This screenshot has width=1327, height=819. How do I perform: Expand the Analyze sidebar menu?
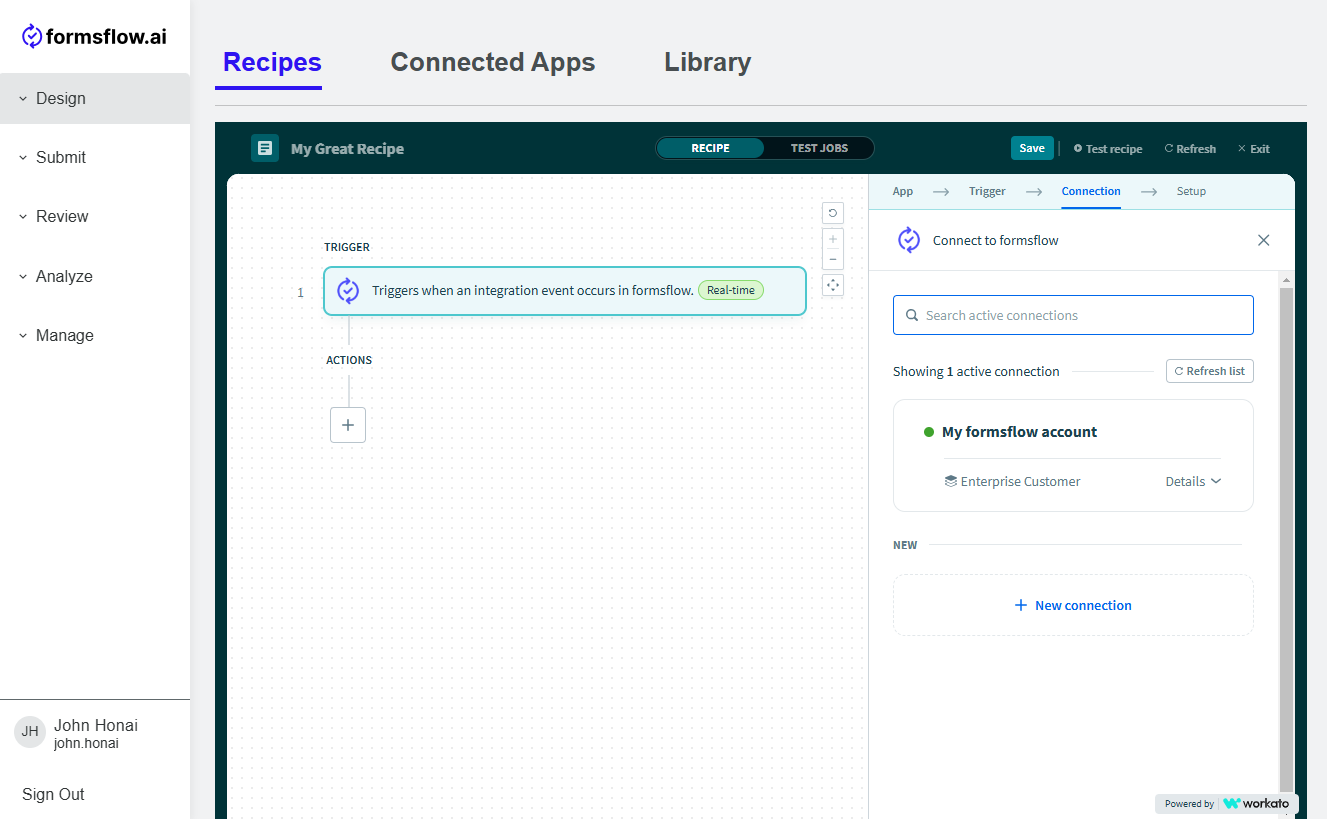tap(95, 276)
